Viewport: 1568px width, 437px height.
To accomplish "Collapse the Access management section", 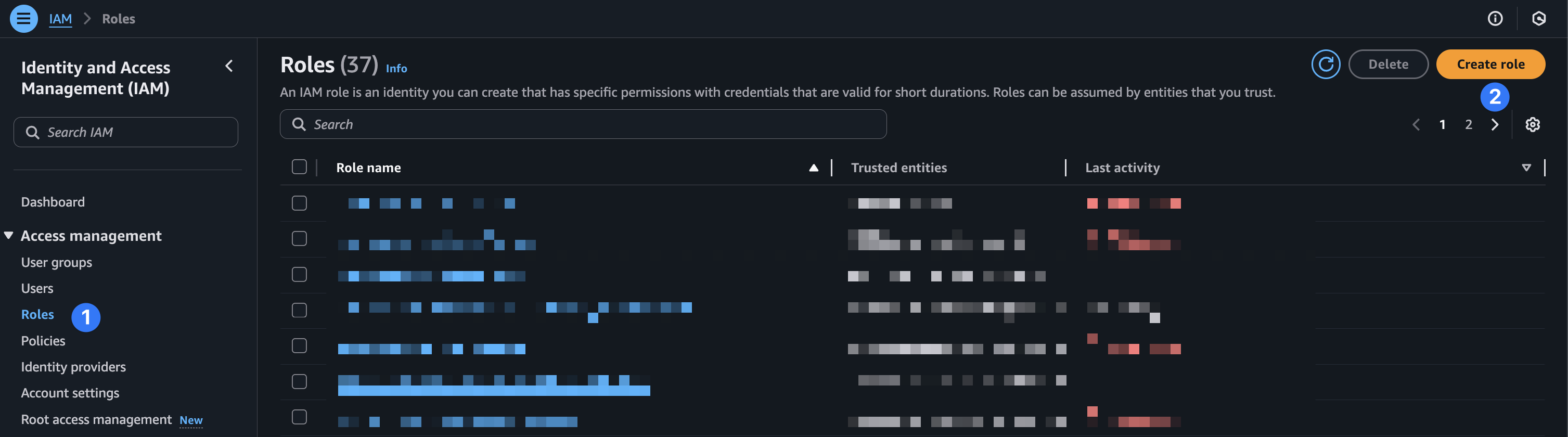I will [8, 235].
